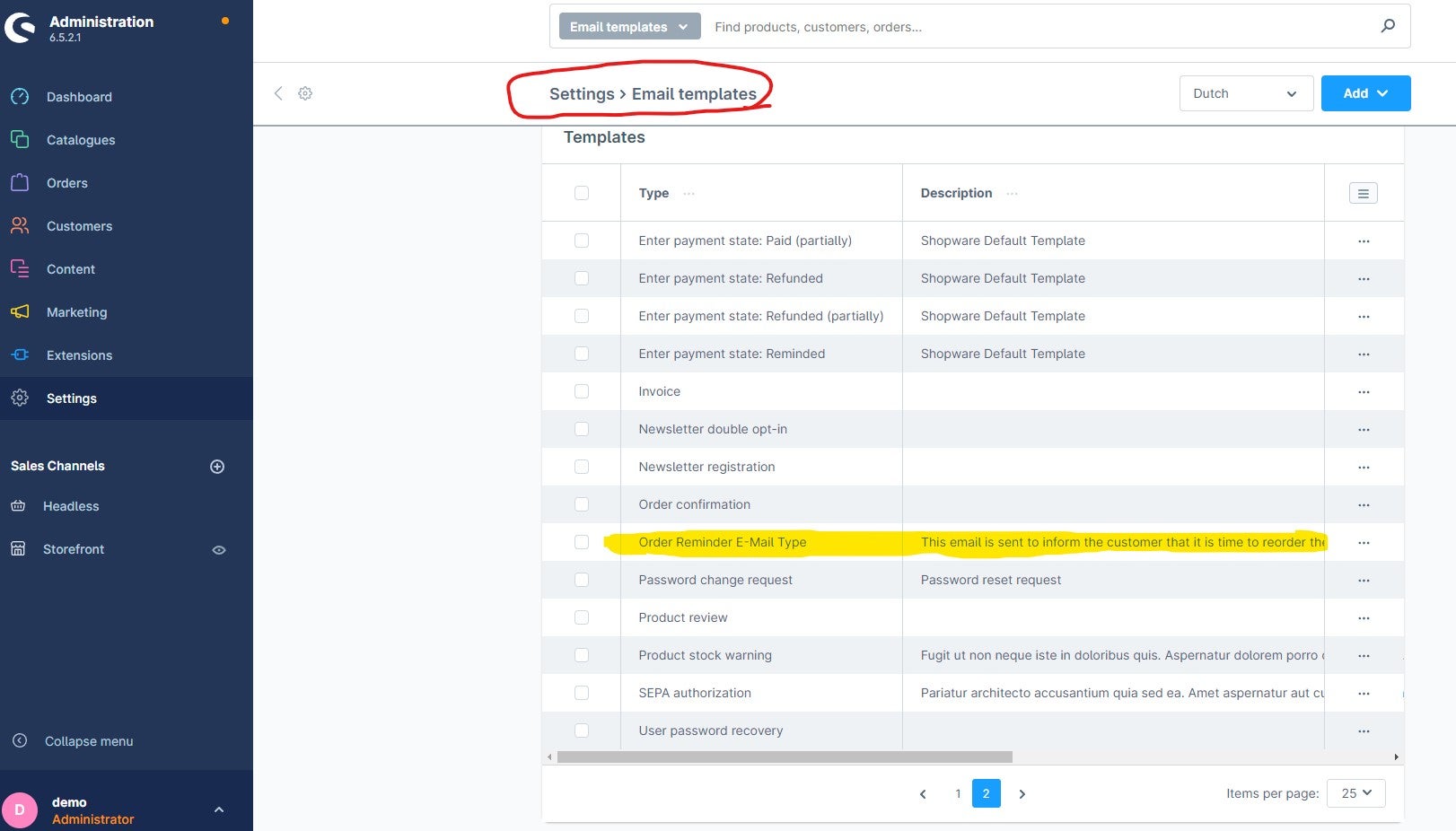Open the Email templates search filter dropdown

tap(629, 27)
